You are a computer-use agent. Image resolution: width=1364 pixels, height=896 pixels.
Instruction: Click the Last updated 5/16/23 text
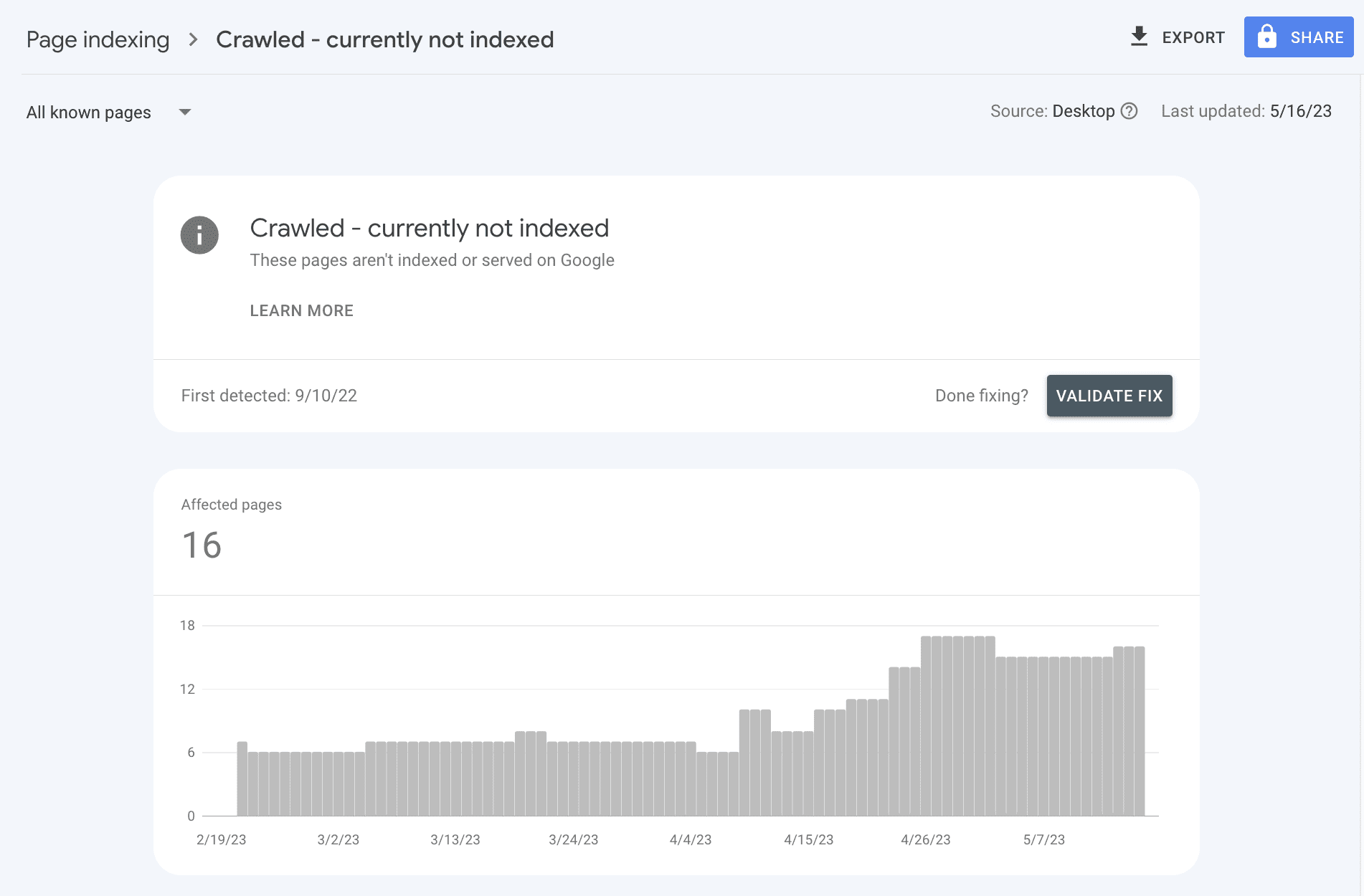coord(1246,111)
